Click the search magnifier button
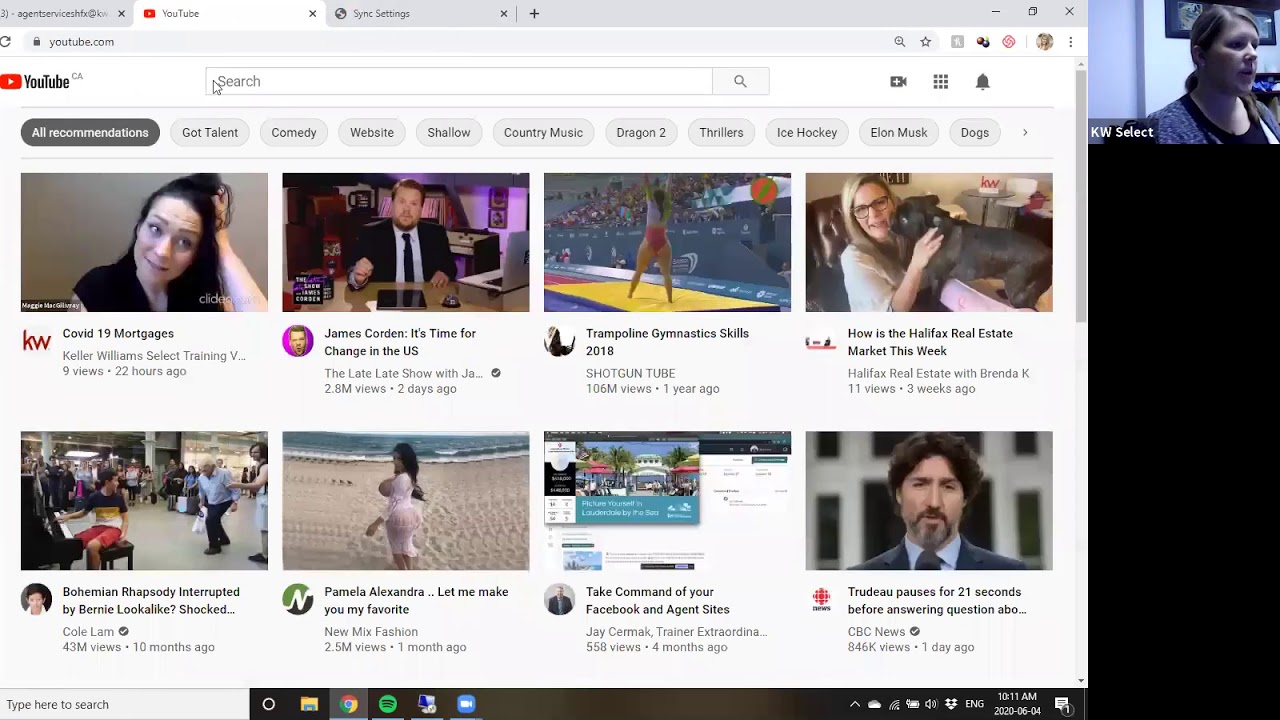1280x720 pixels. [x=740, y=82]
